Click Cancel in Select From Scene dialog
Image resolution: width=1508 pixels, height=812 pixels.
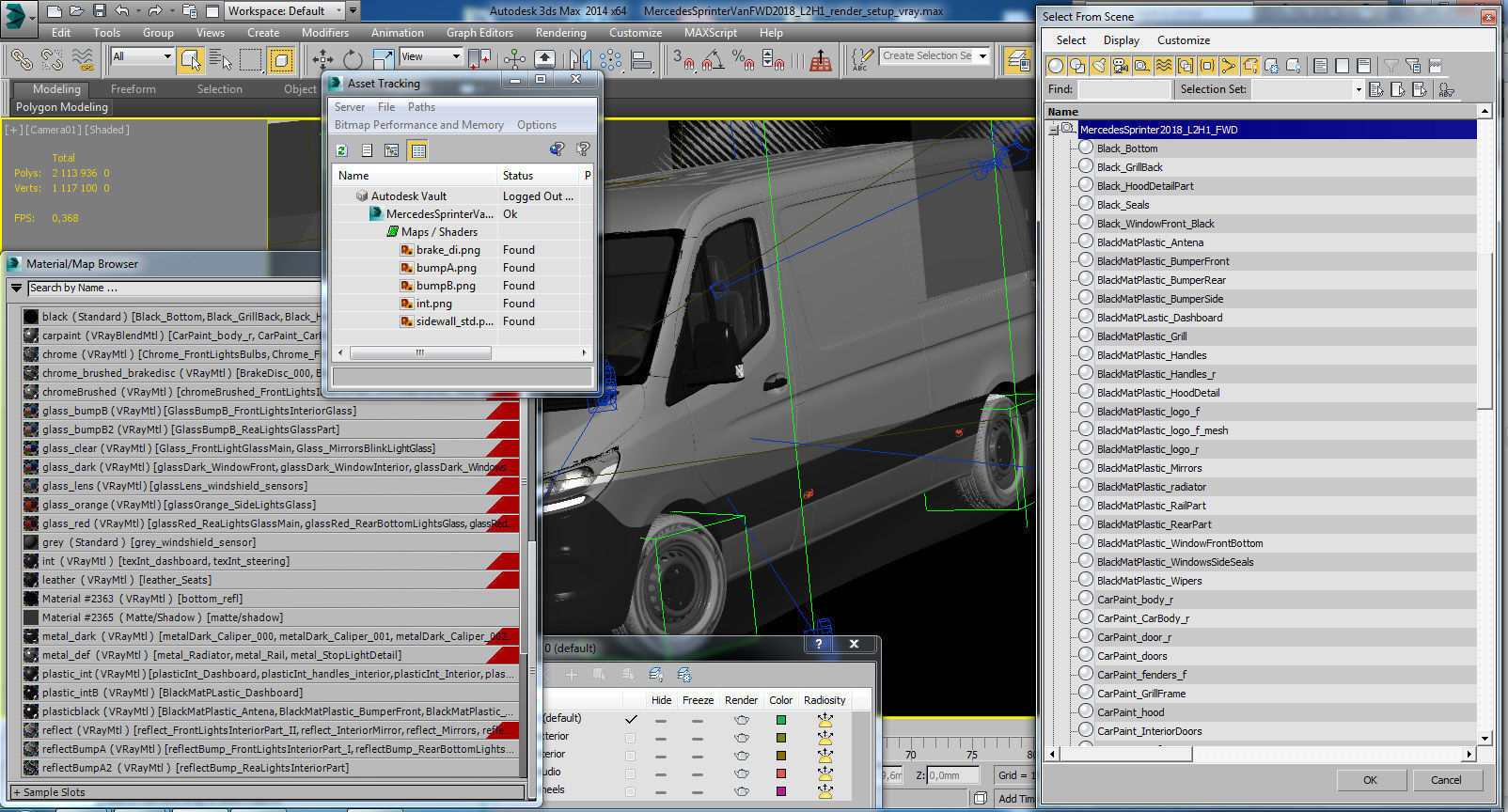coord(1446,780)
